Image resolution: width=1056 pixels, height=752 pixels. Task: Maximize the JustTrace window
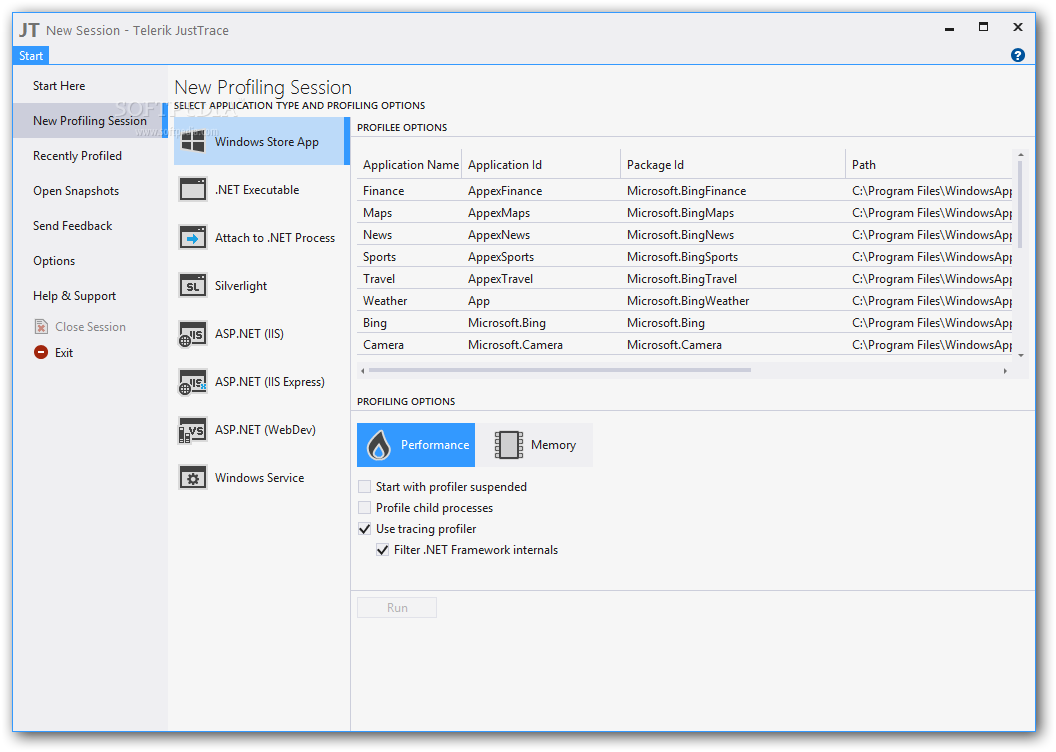[x=983, y=27]
